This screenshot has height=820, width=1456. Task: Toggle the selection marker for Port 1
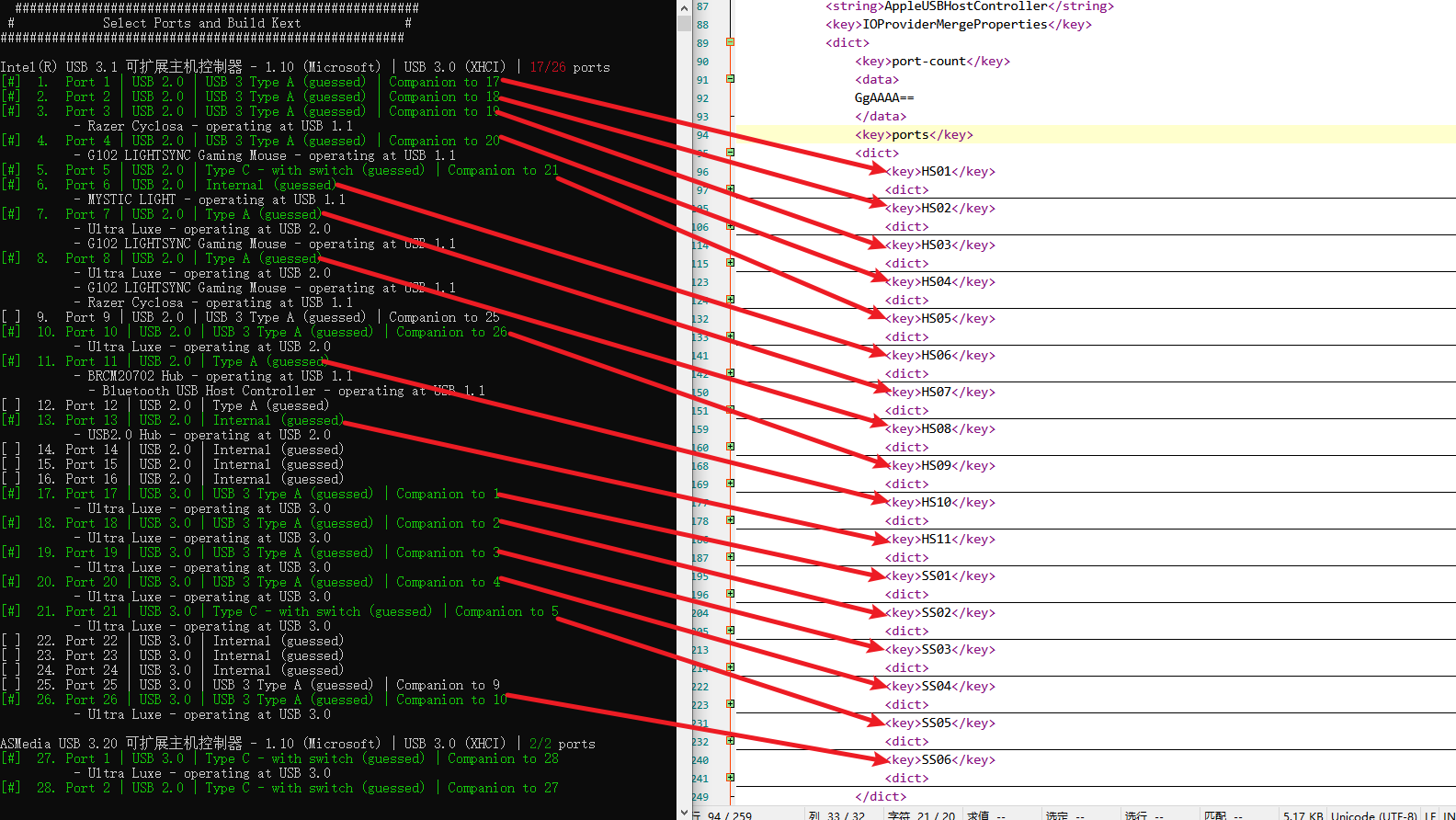11,82
